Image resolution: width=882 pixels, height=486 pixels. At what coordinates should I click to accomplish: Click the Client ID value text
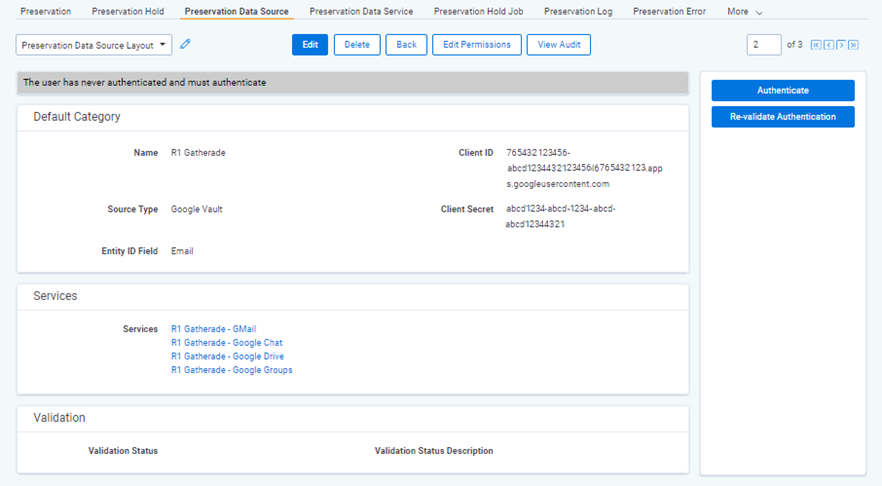tap(584, 168)
